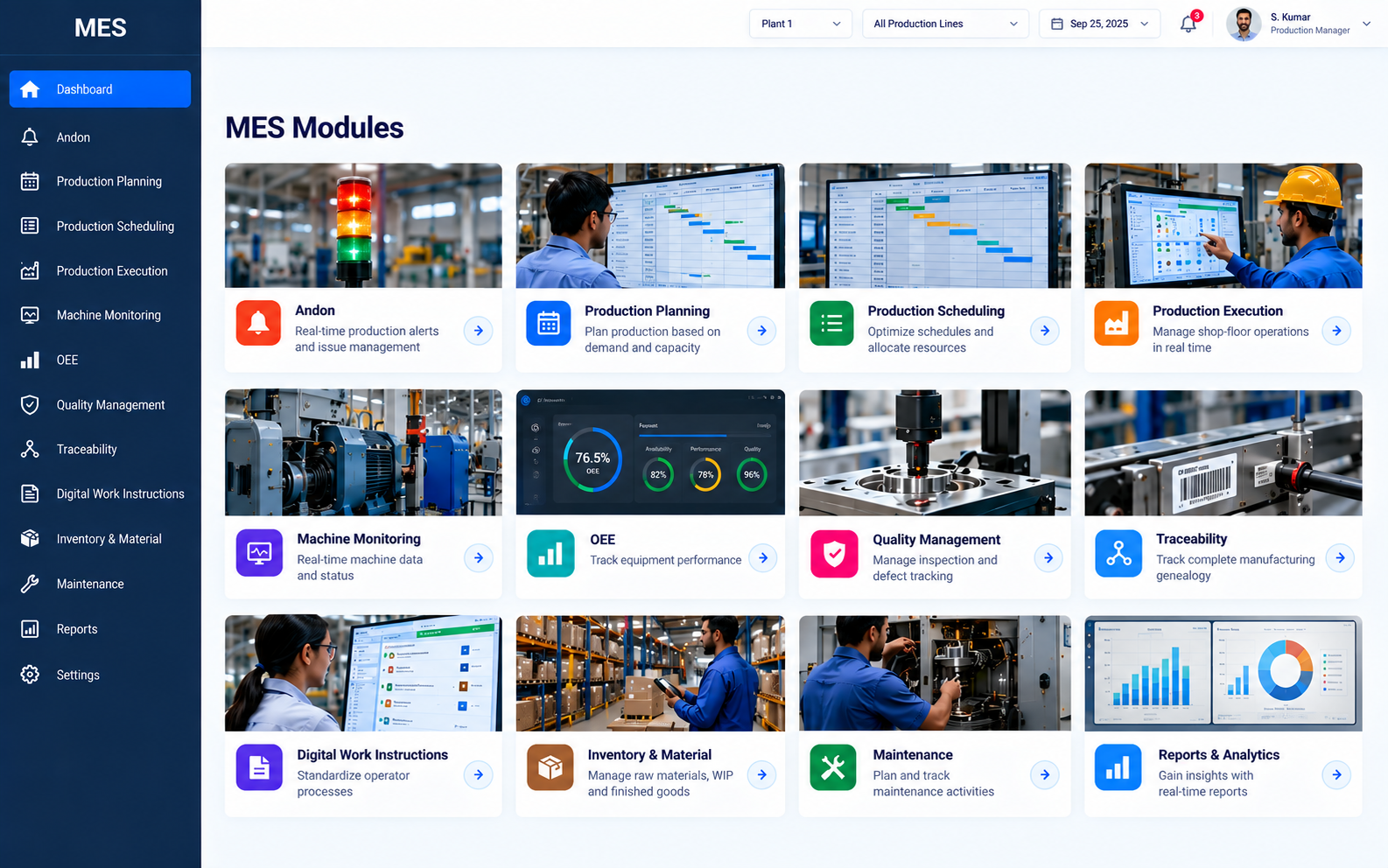
Task: Click arrow button on Reports & Analytics card
Action: pyautogui.click(x=1336, y=774)
